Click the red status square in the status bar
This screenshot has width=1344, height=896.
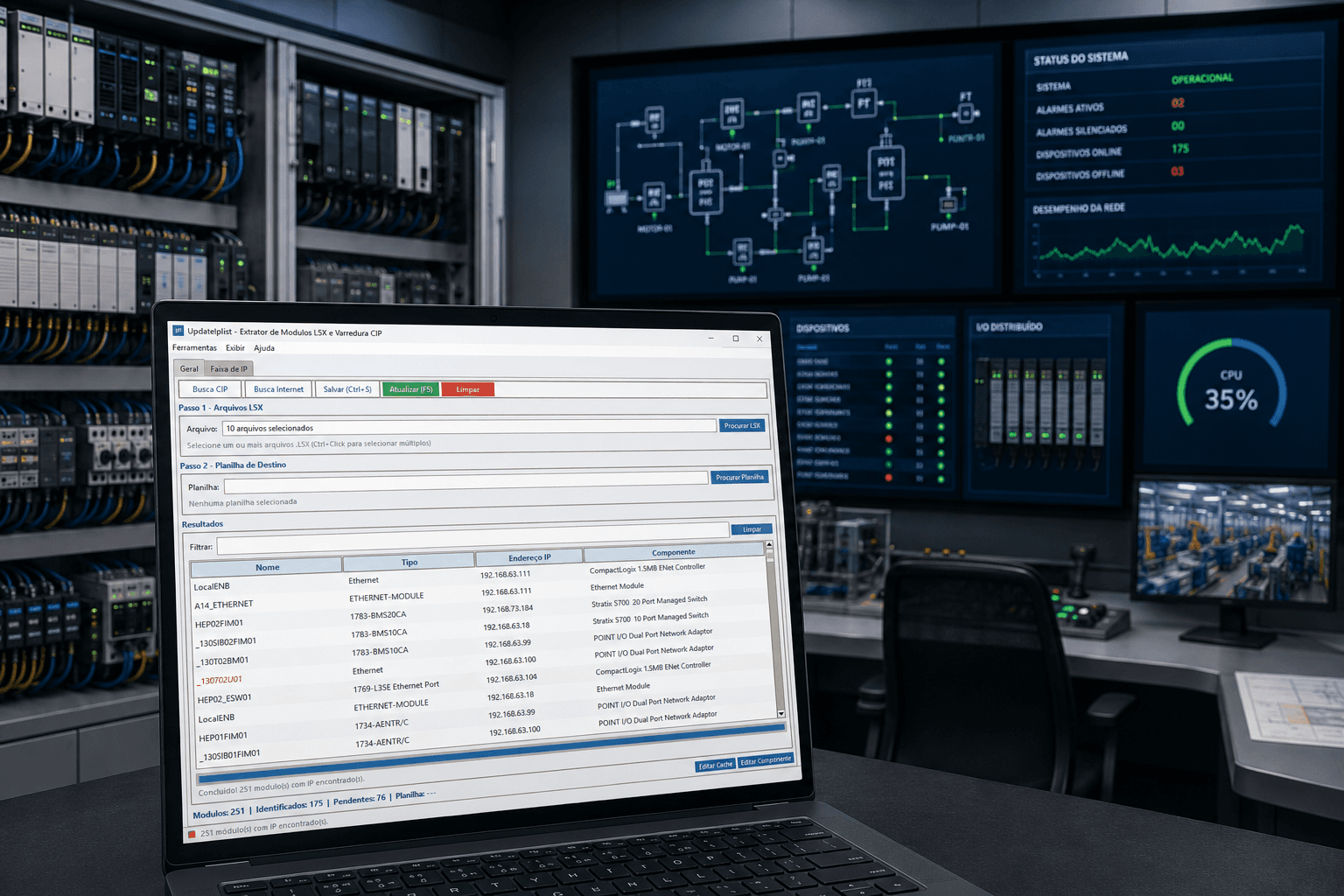(x=192, y=834)
